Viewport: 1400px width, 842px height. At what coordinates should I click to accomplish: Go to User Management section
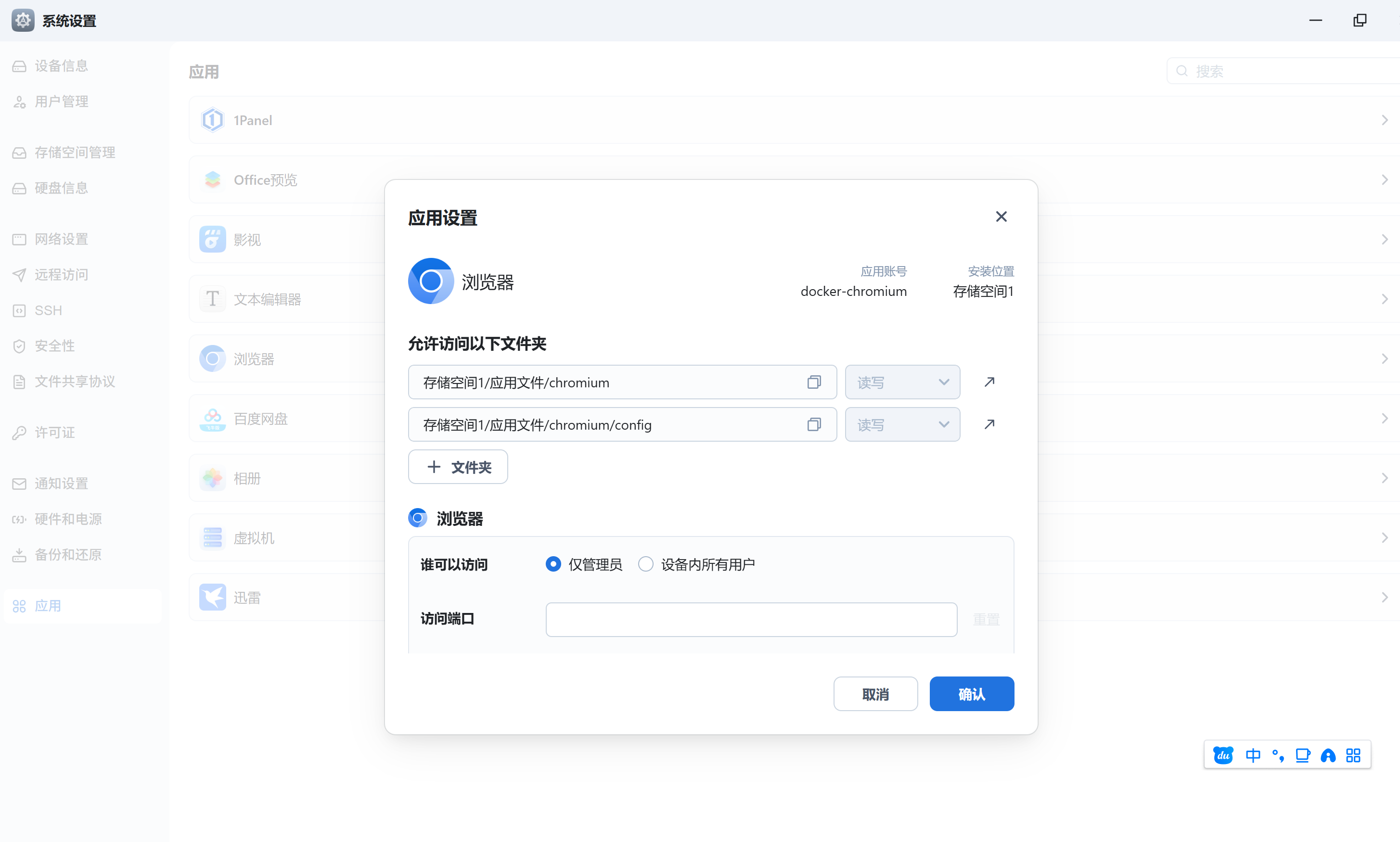(61, 102)
